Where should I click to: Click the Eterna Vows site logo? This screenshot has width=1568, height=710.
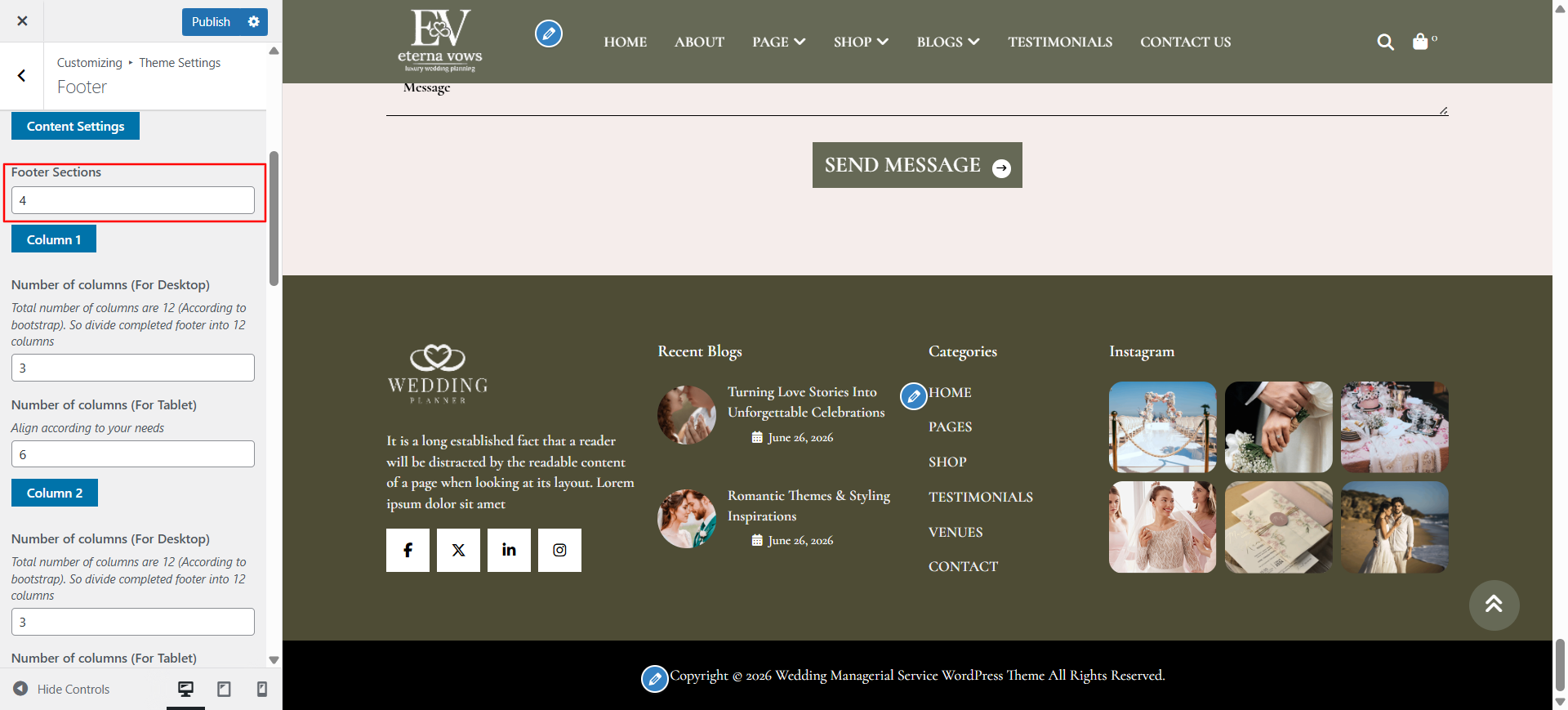pos(439,41)
